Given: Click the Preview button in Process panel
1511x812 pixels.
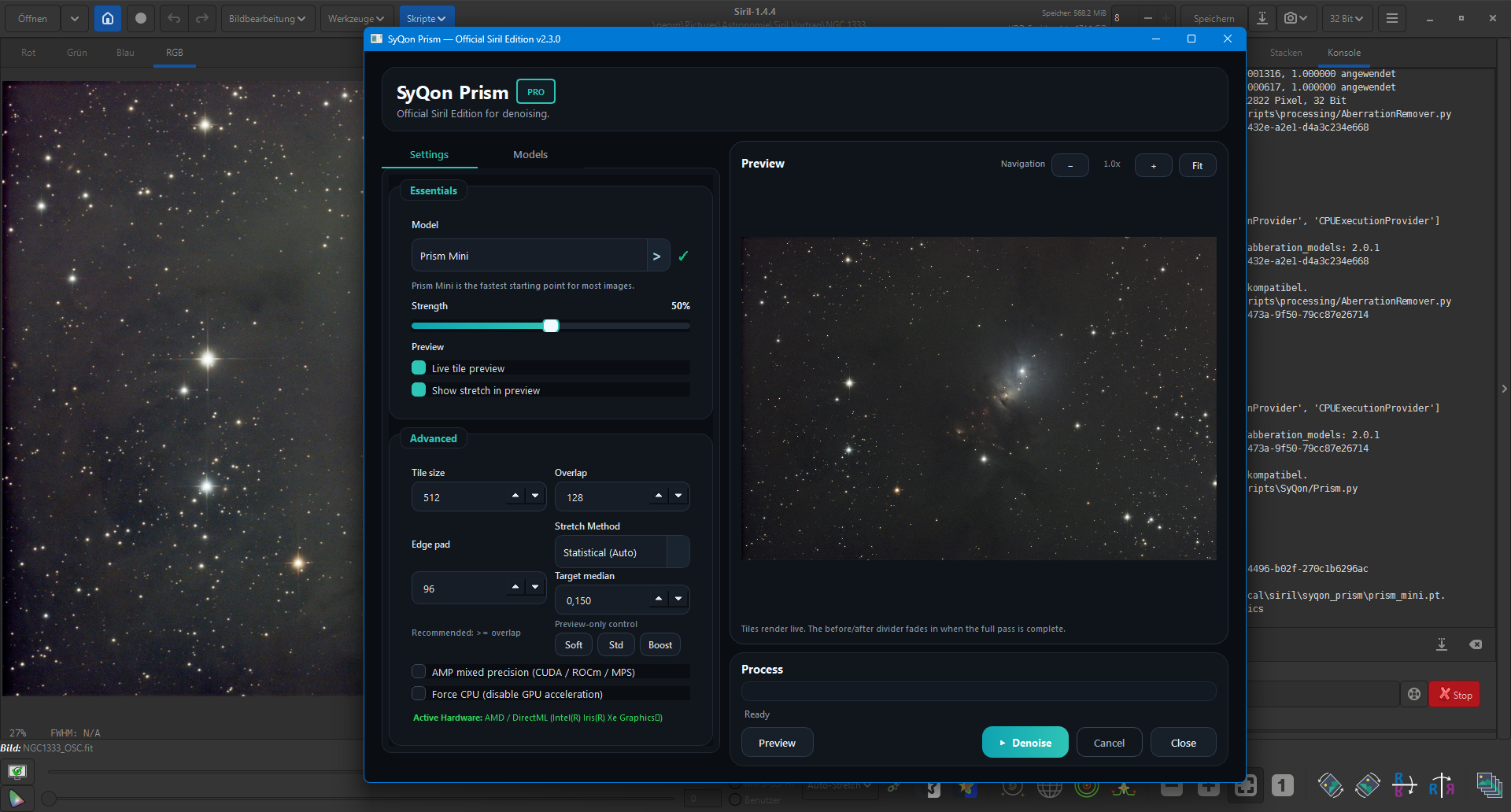Looking at the screenshot, I should click(x=777, y=742).
